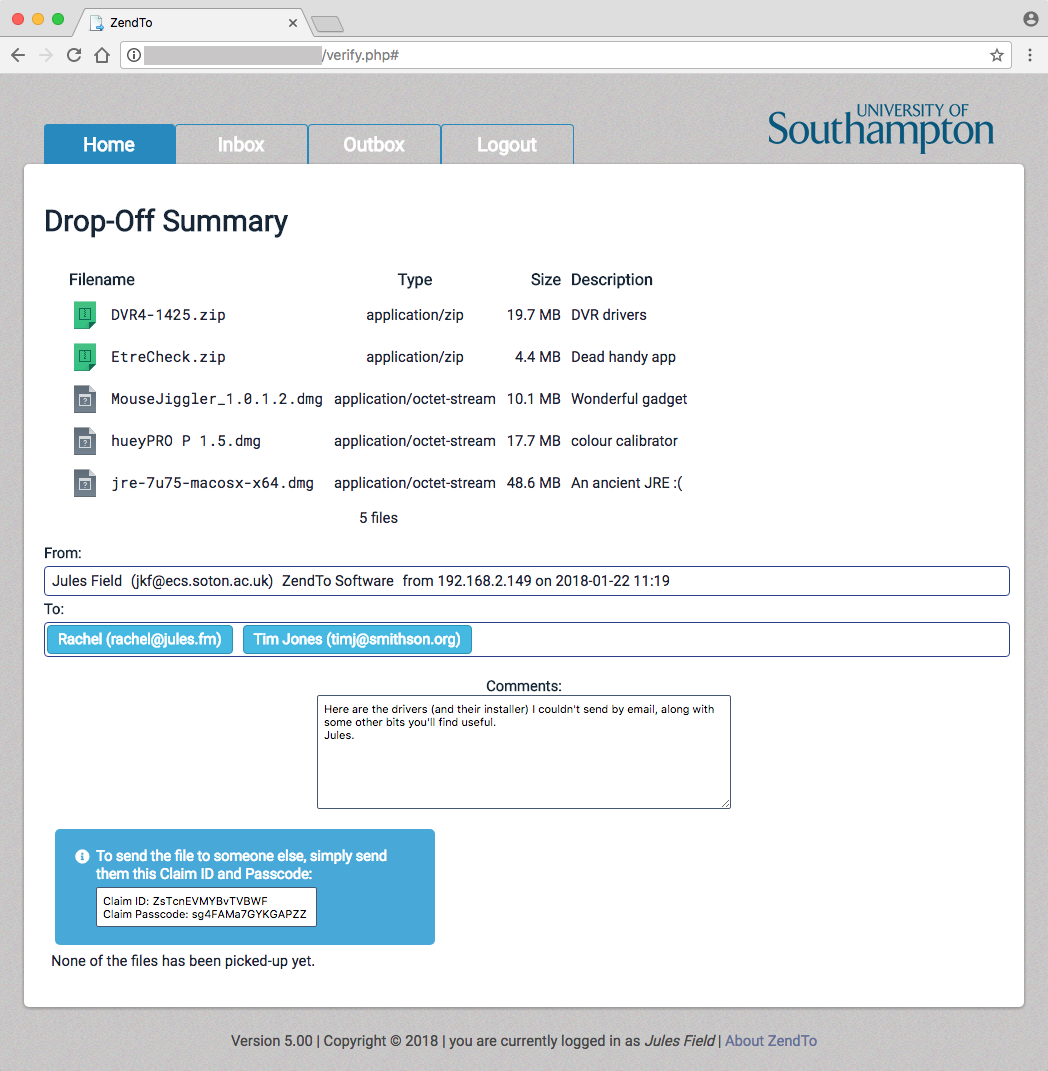The width and height of the screenshot is (1048, 1071).
Task: Click the Rachel recipient tag
Action: tap(140, 639)
